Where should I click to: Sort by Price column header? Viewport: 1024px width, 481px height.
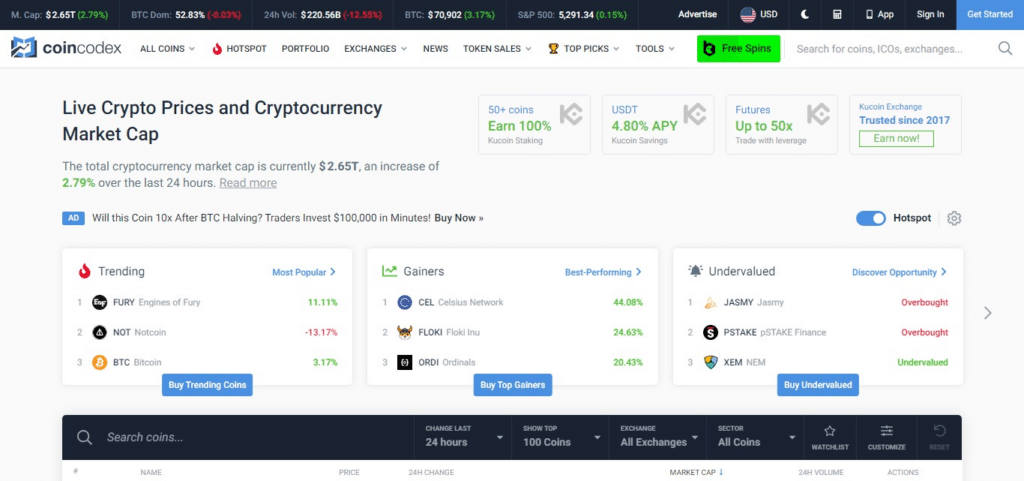[x=349, y=472]
